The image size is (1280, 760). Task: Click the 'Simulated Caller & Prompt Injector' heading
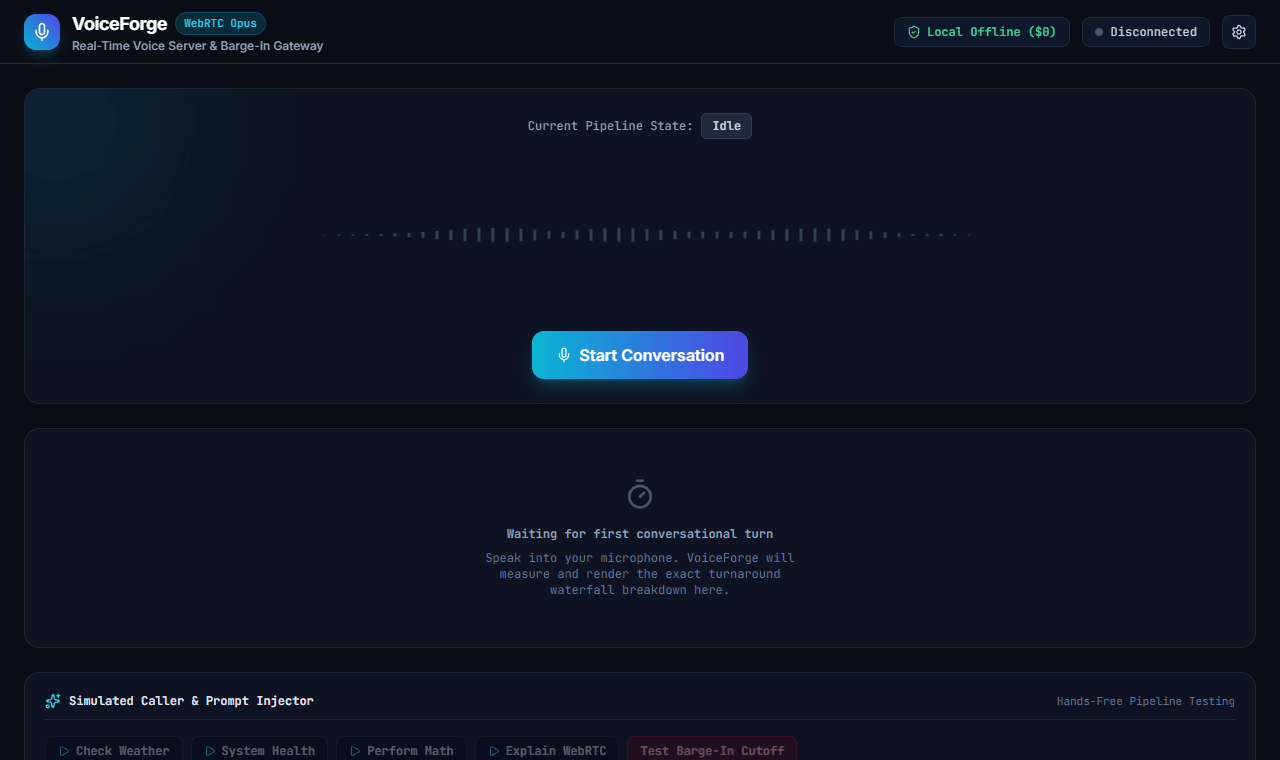click(191, 701)
